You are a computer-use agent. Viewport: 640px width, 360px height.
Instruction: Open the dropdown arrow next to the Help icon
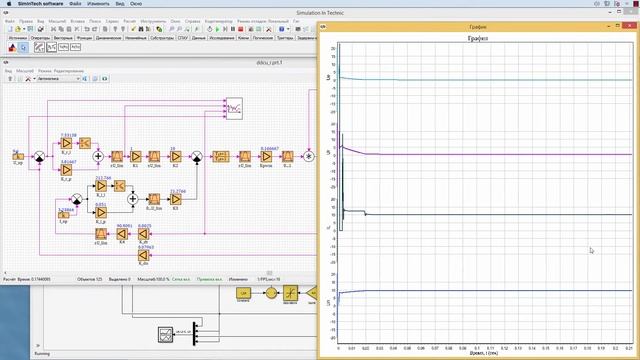point(288,29)
